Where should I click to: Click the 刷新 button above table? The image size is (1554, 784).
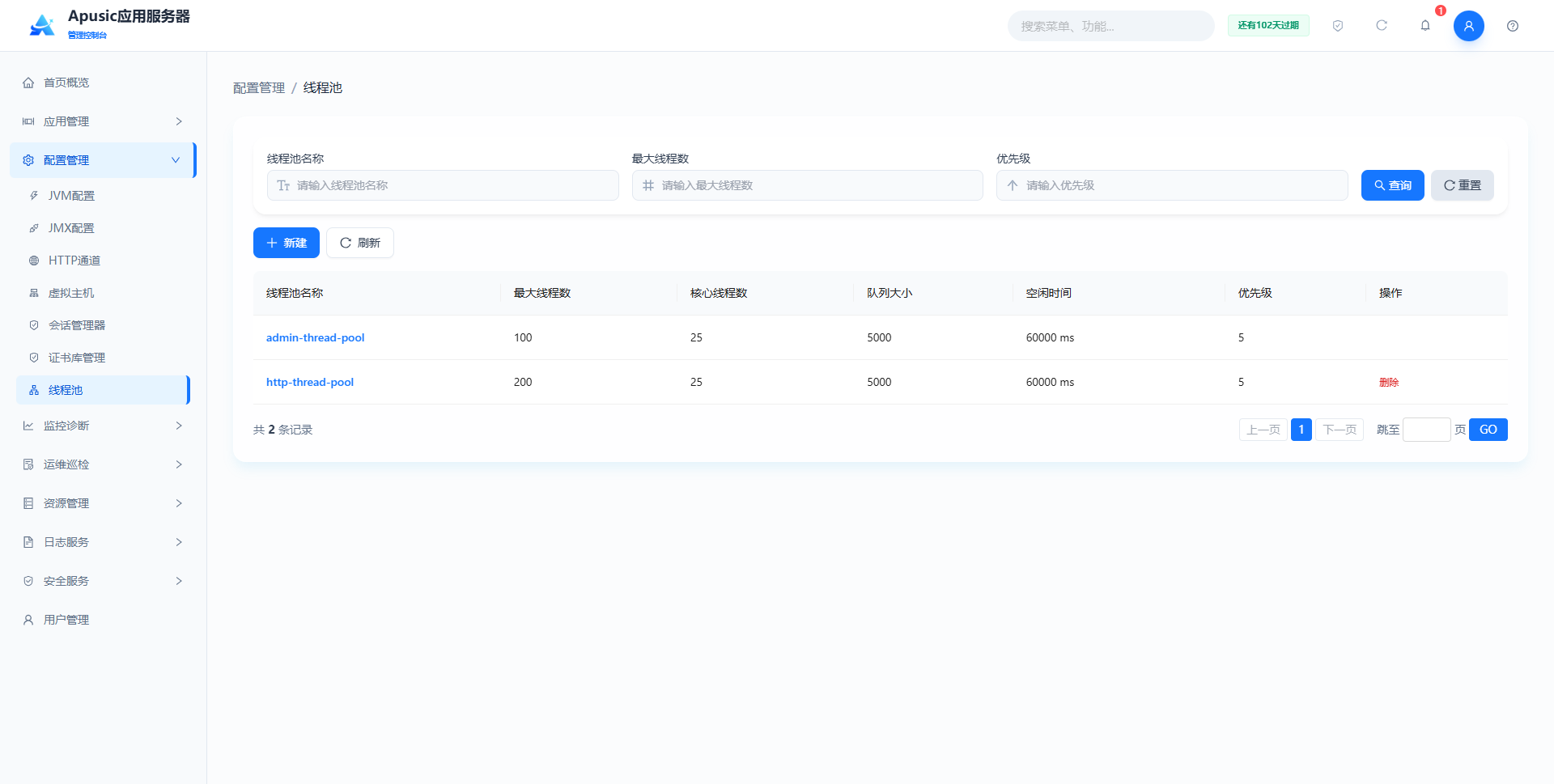[x=360, y=243]
